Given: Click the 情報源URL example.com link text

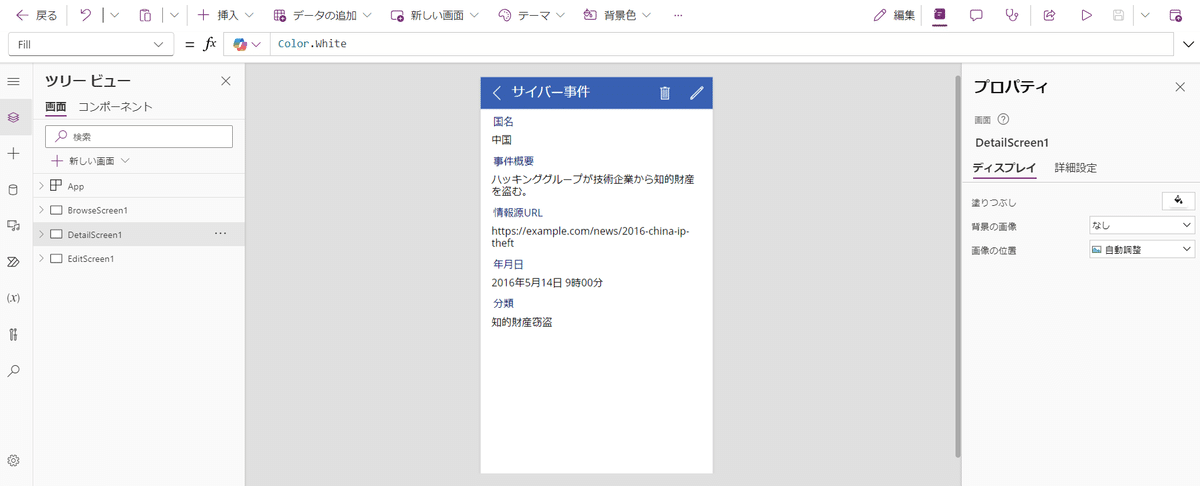Looking at the screenshot, I should point(590,237).
